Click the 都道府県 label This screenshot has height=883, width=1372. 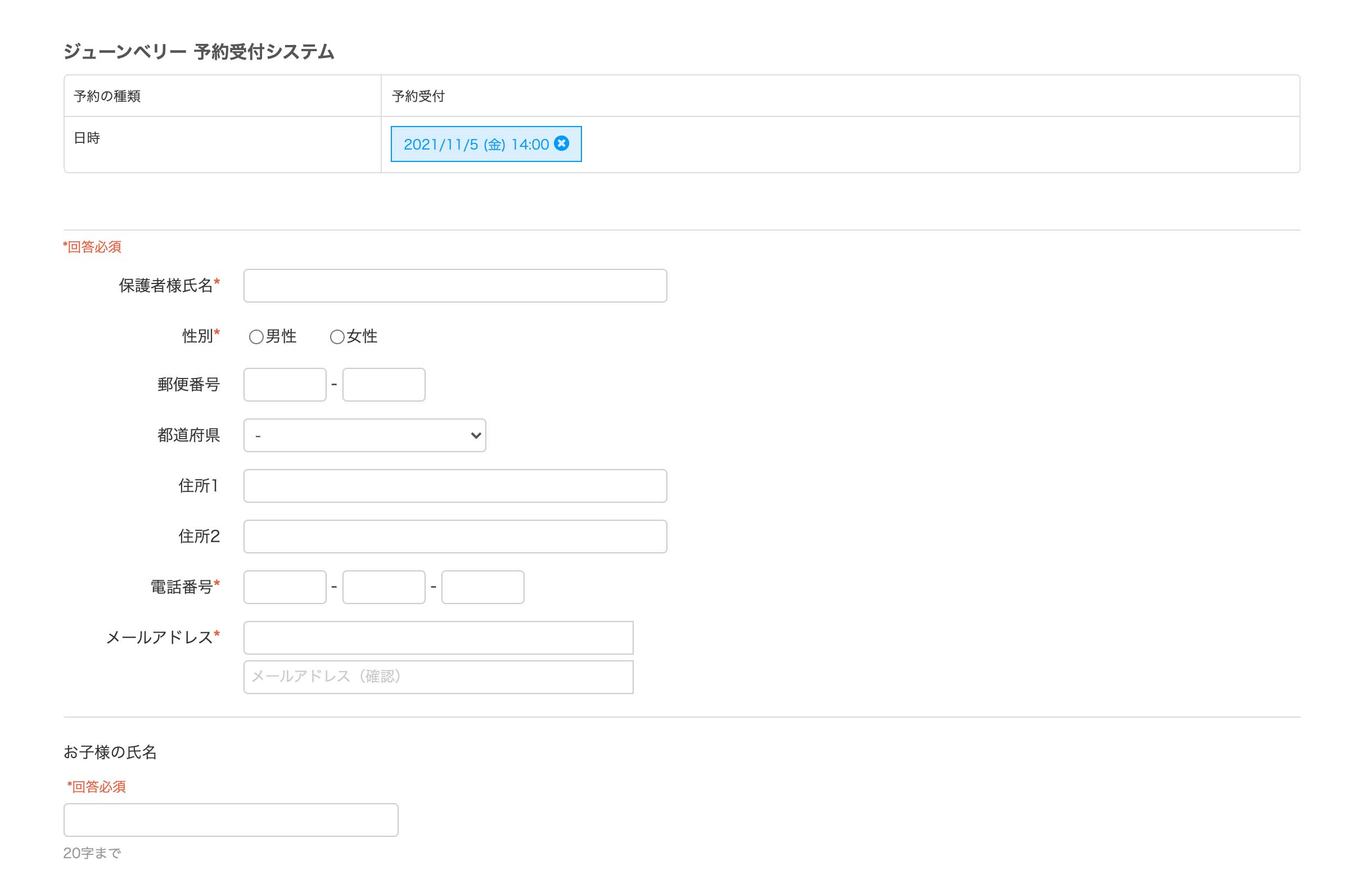(188, 435)
